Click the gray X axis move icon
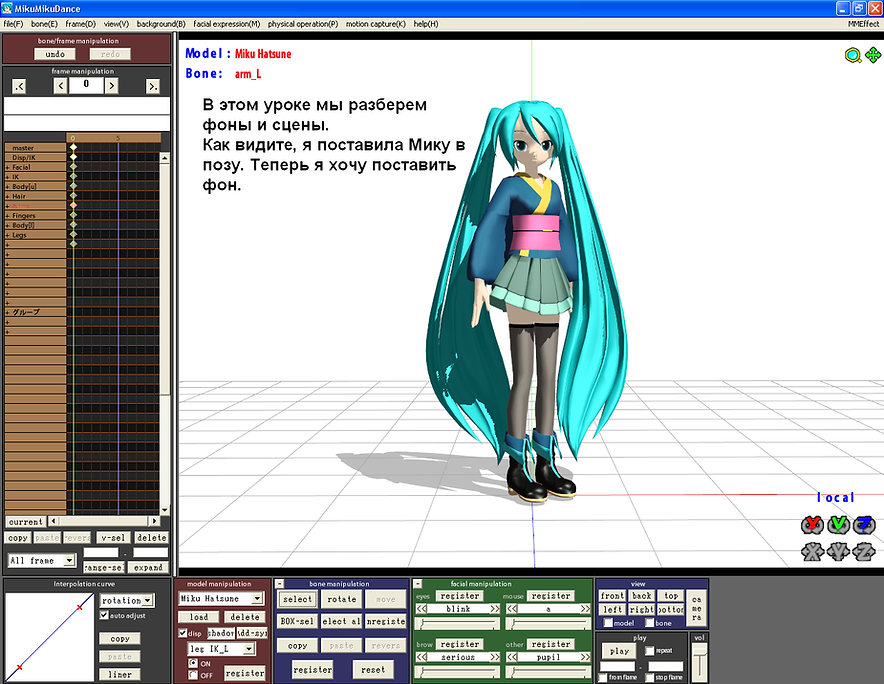Image resolution: width=884 pixels, height=684 pixels. coord(812,551)
